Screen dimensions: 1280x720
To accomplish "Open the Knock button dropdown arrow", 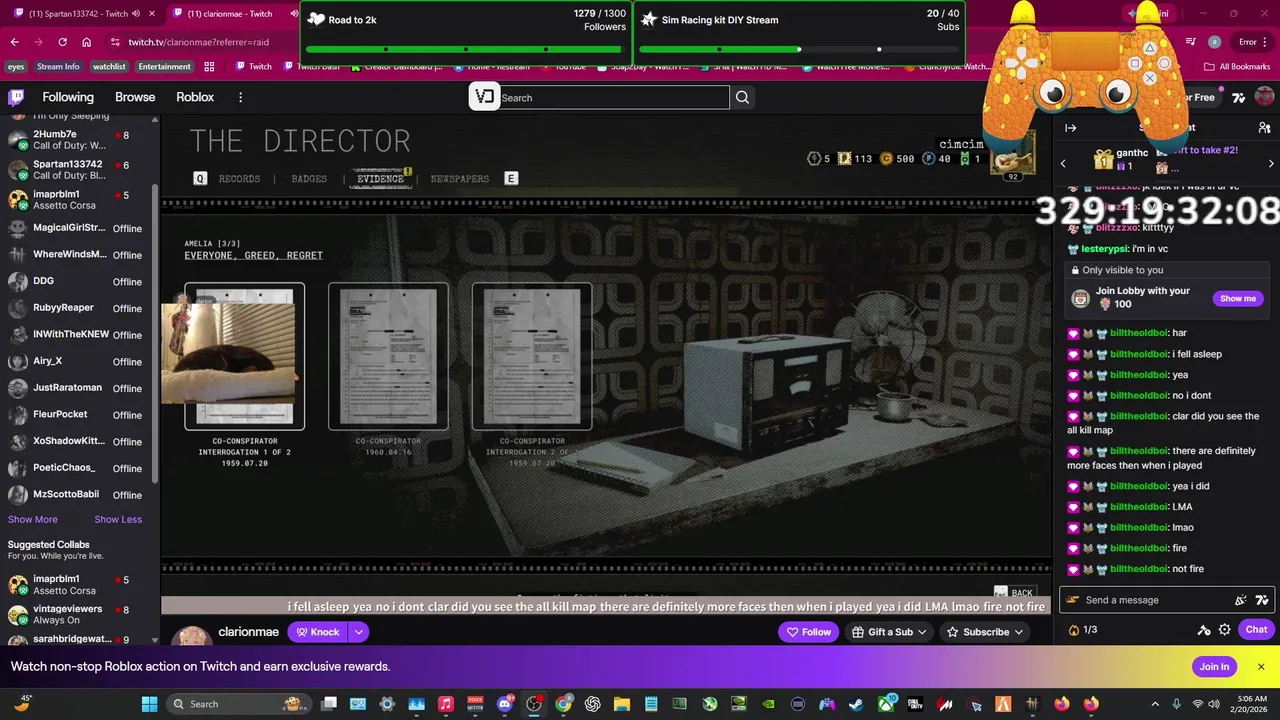I will coord(358,632).
